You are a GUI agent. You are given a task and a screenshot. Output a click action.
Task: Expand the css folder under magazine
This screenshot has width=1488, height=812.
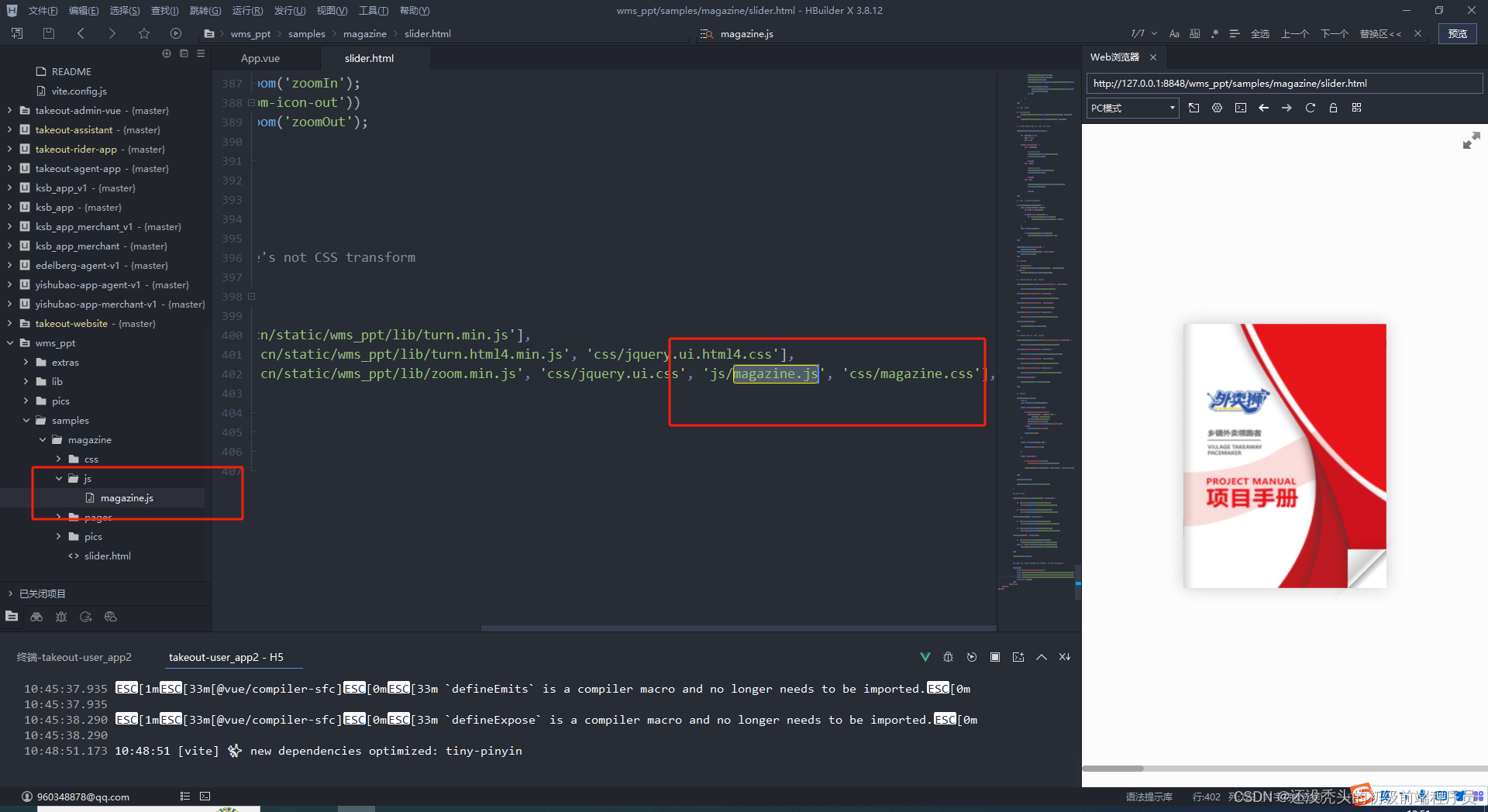(x=59, y=459)
